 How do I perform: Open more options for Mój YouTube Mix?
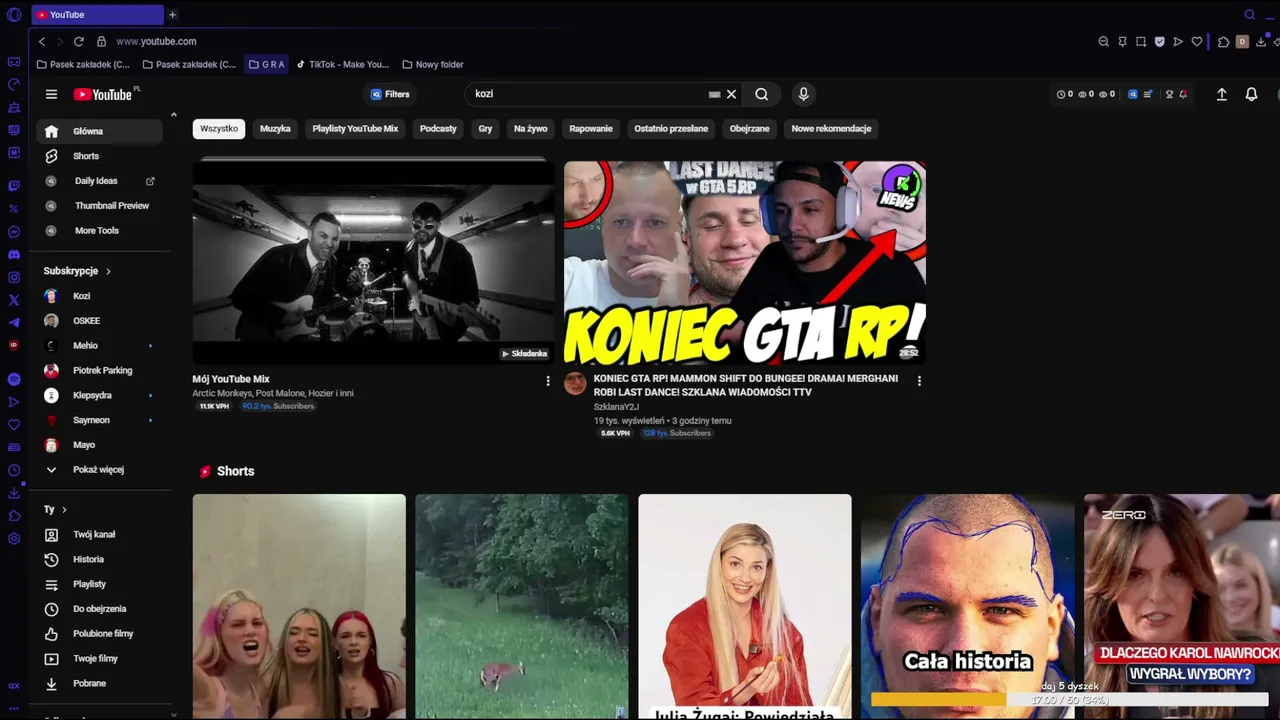click(x=547, y=381)
